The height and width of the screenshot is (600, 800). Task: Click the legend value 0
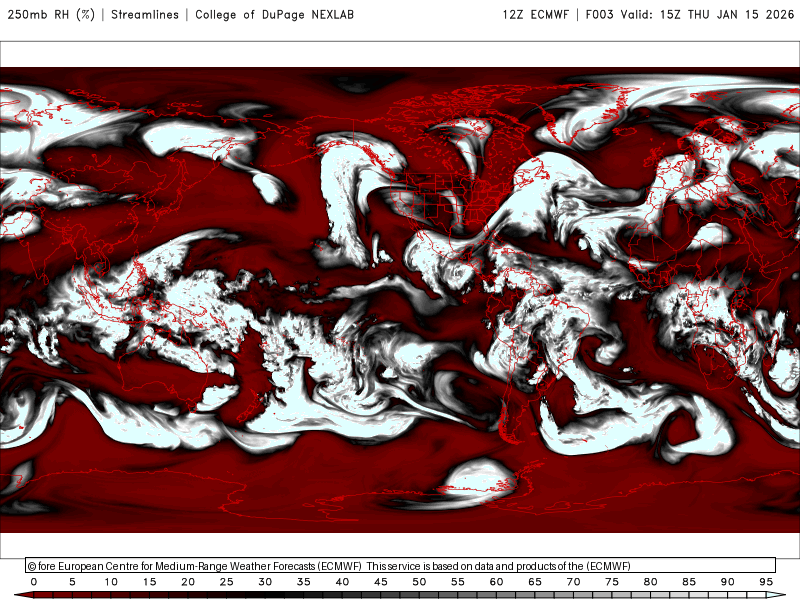tap(34, 582)
